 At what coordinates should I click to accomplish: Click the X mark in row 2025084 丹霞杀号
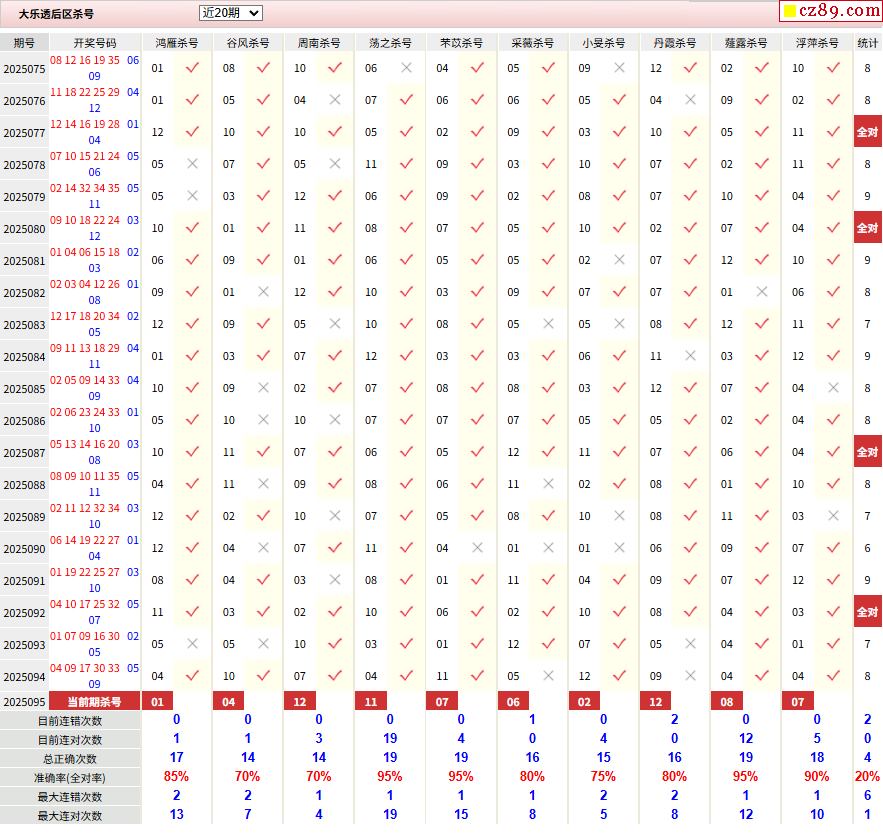690,356
